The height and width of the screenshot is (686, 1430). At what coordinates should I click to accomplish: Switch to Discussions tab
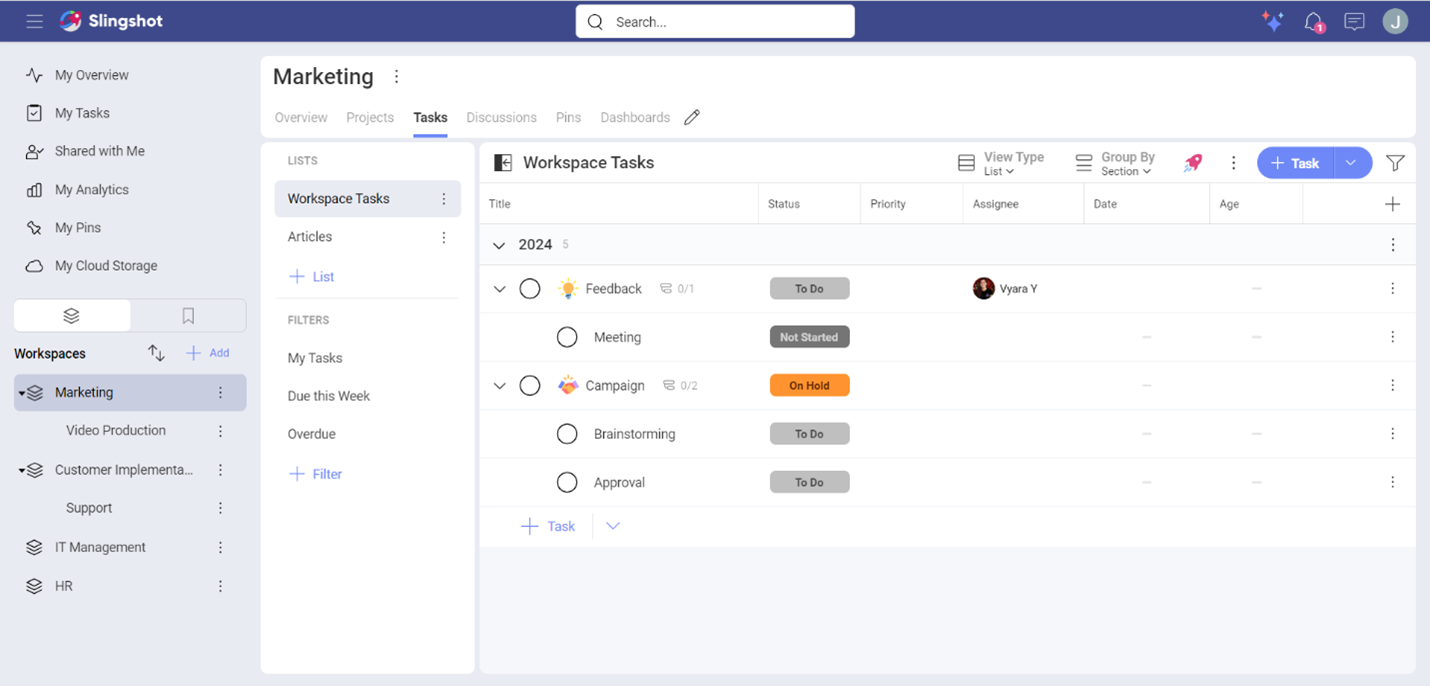coord(501,118)
